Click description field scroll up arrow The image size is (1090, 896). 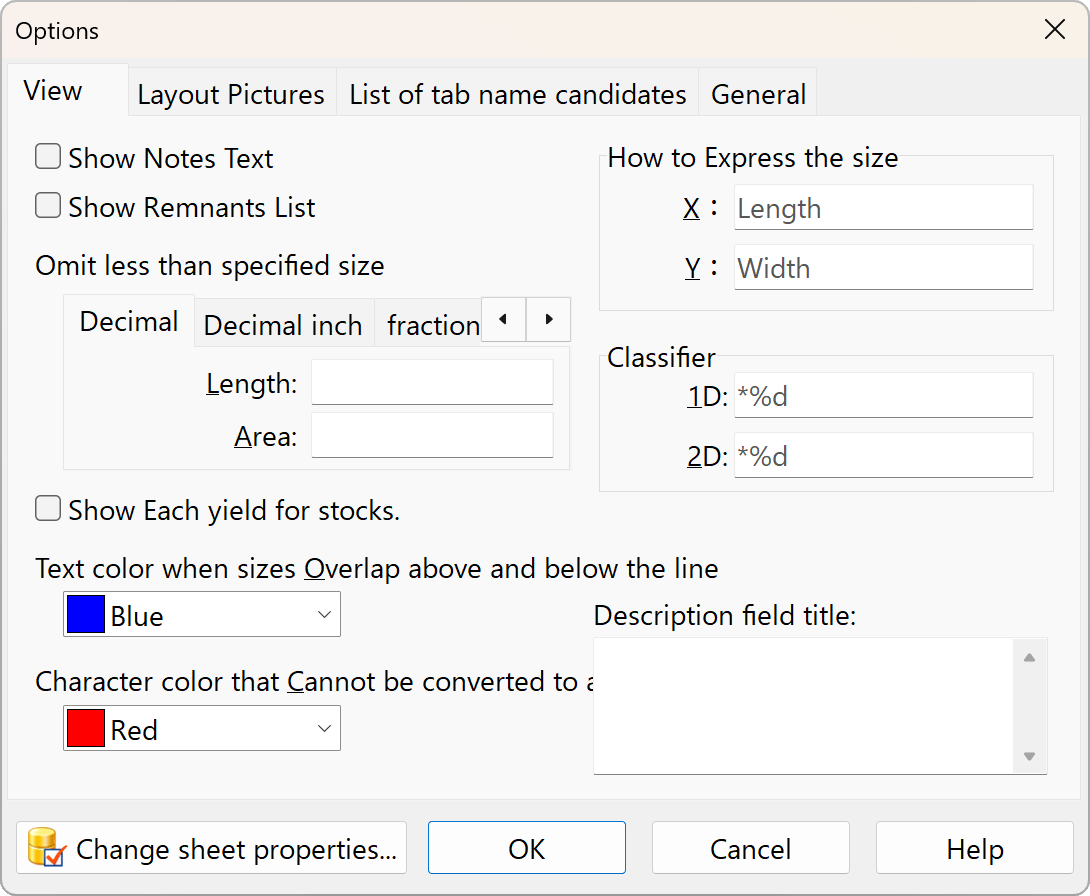coord(1029,657)
